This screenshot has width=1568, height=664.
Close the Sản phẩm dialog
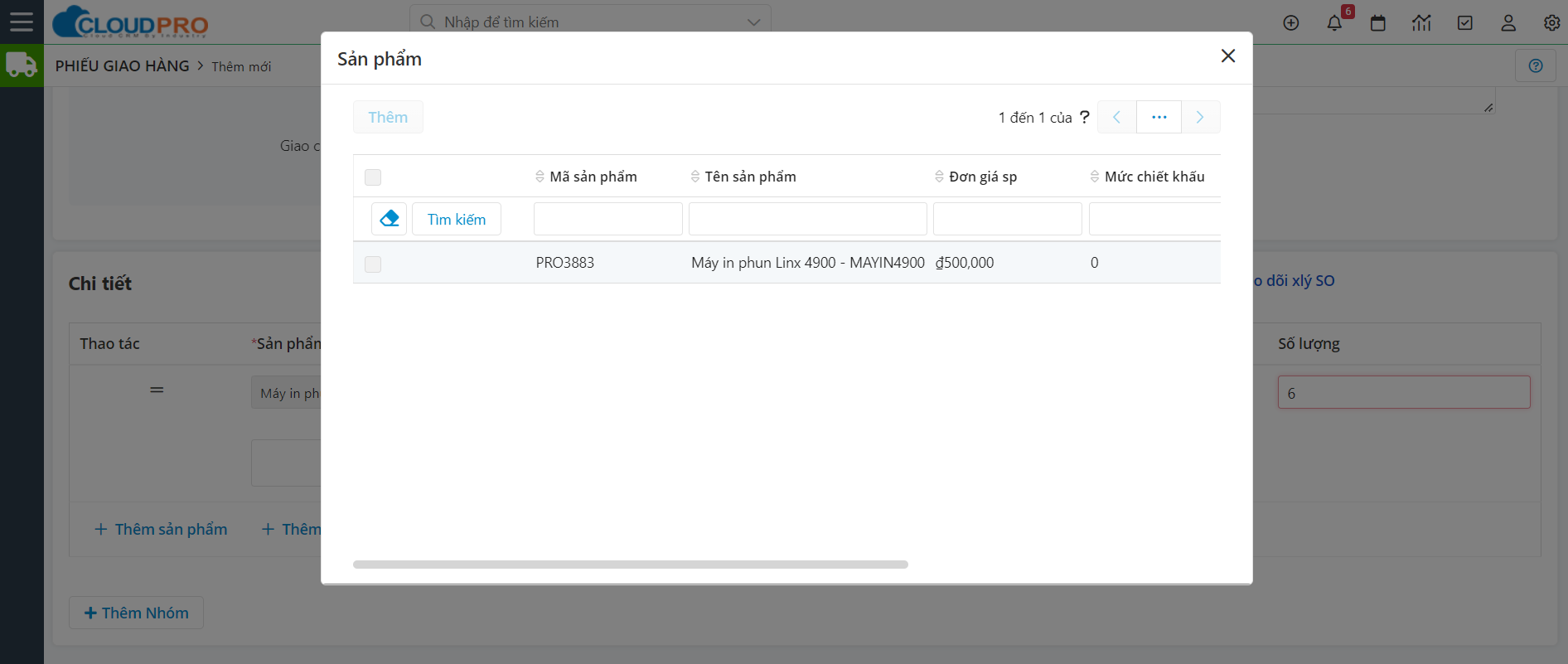(1228, 56)
